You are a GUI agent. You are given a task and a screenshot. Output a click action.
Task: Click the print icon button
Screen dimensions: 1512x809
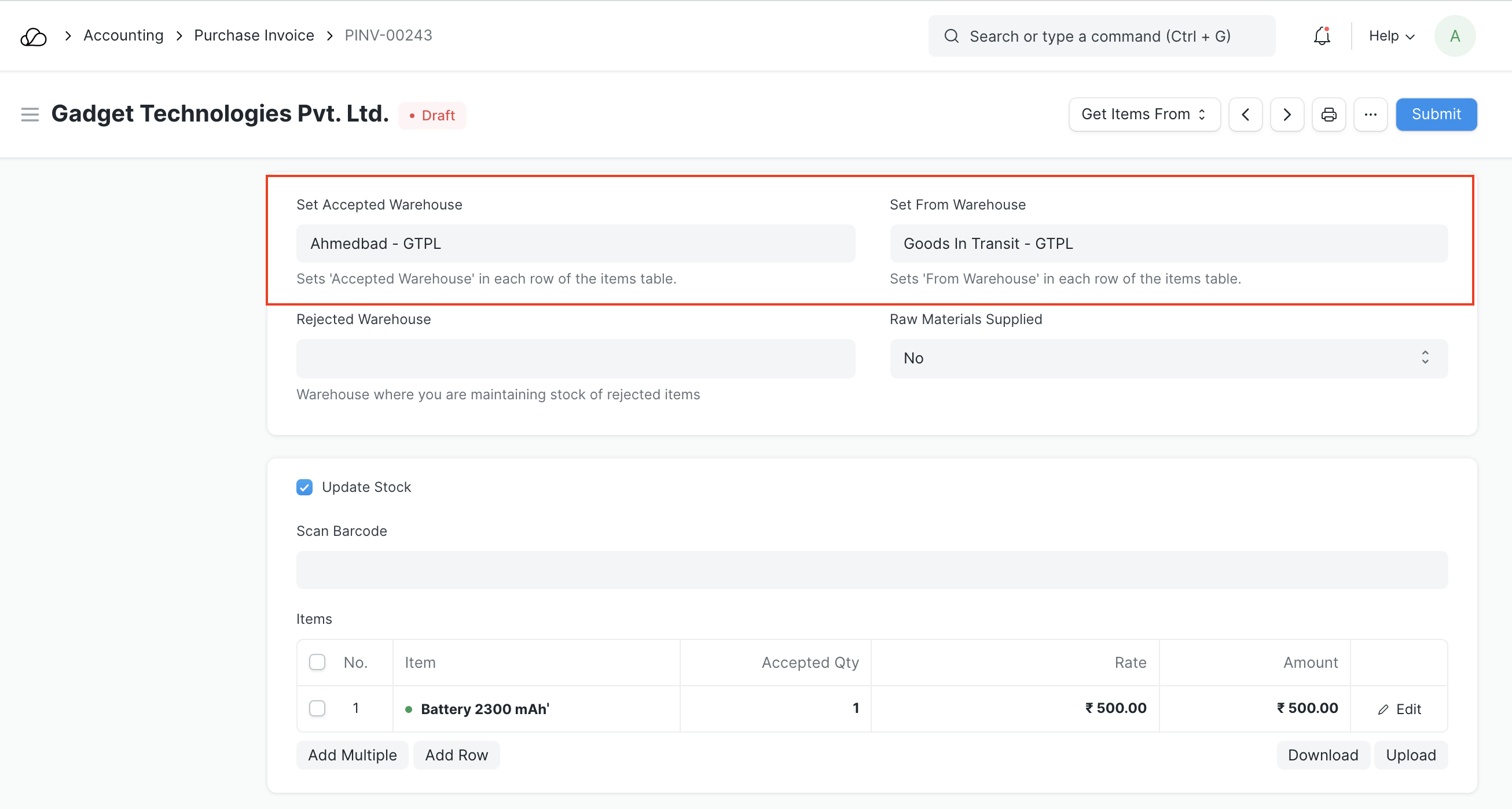tap(1328, 115)
